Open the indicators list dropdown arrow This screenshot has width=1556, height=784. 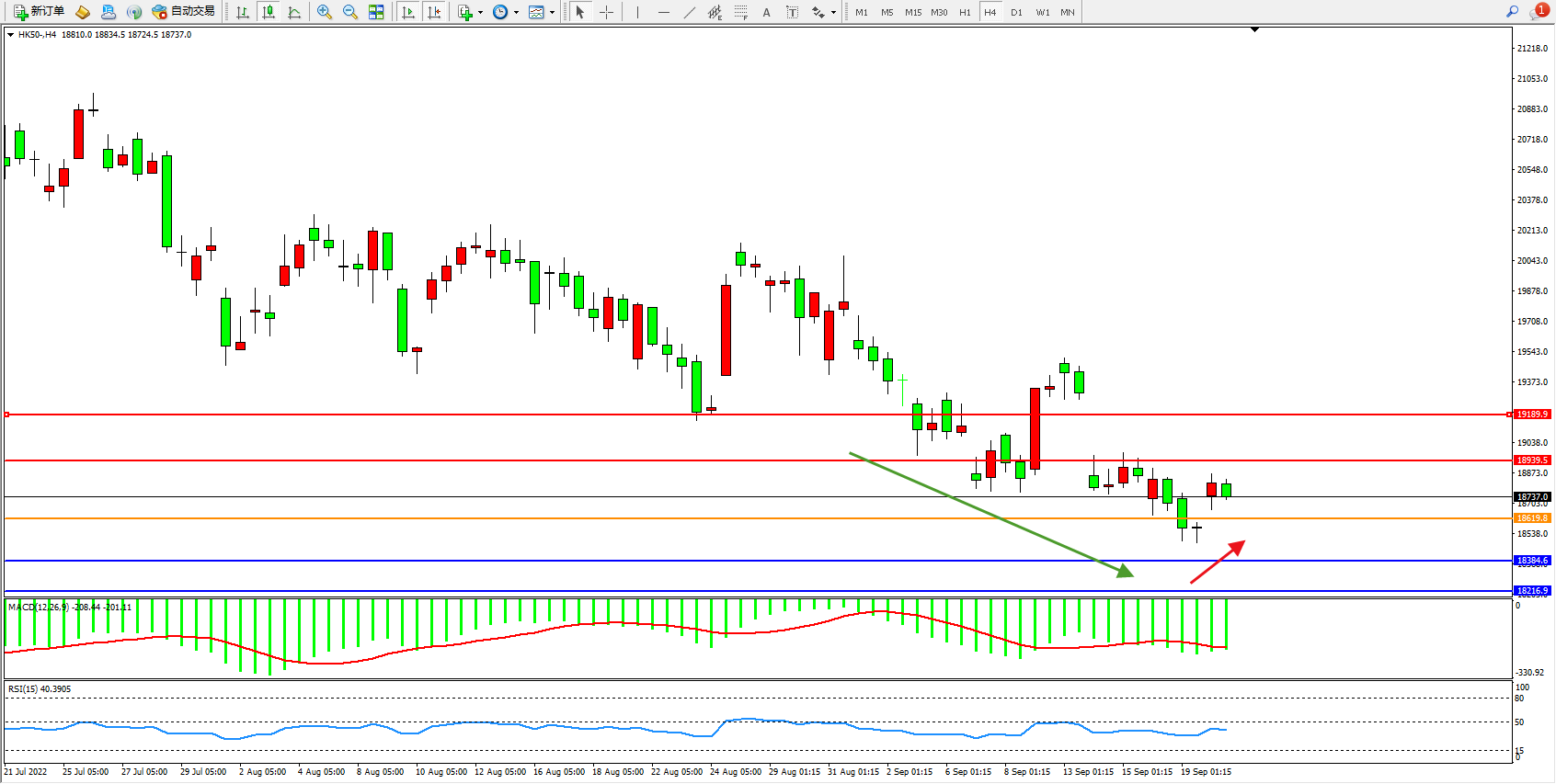point(480,13)
